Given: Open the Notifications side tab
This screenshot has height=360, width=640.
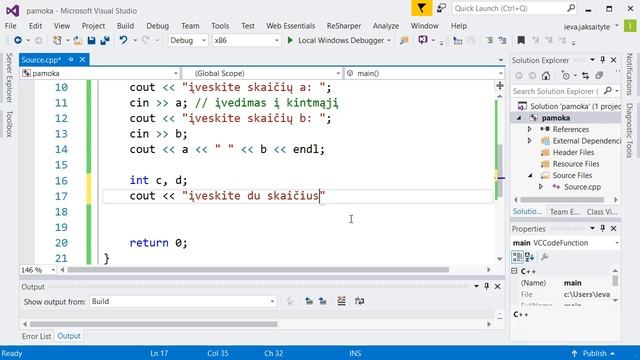Looking at the screenshot, I should 629,74.
